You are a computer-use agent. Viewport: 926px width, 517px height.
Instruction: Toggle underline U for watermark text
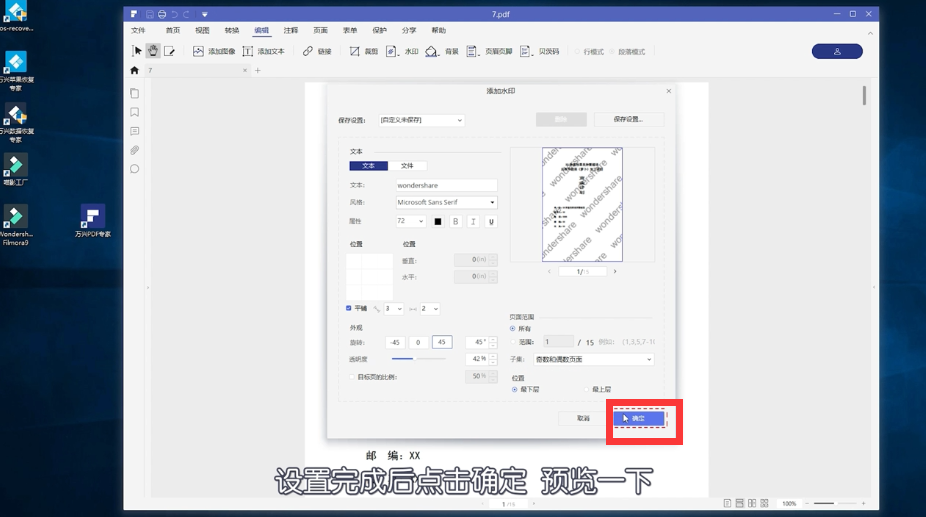(x=491, y=222)
